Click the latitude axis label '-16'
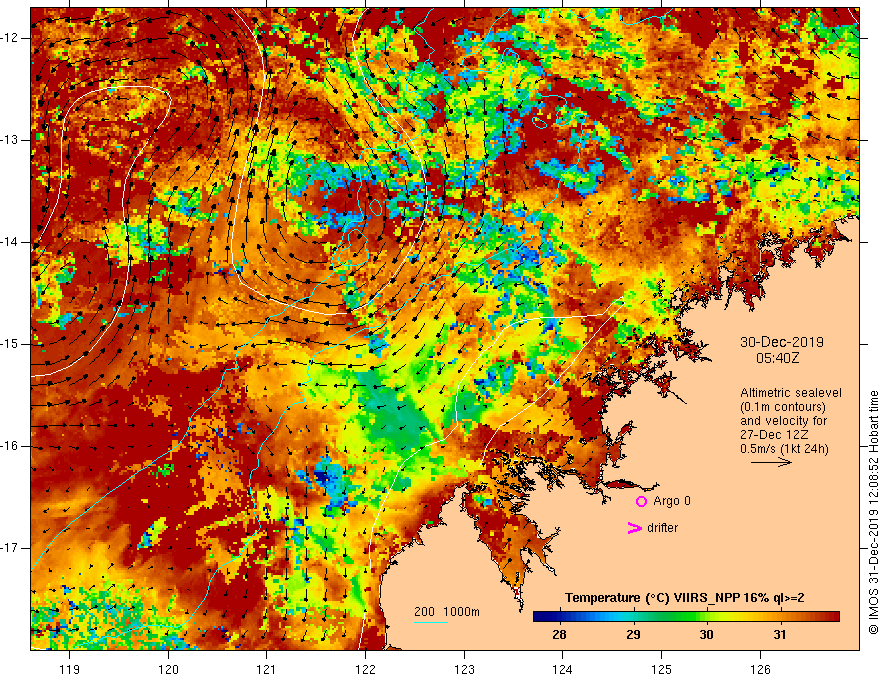 10,446
